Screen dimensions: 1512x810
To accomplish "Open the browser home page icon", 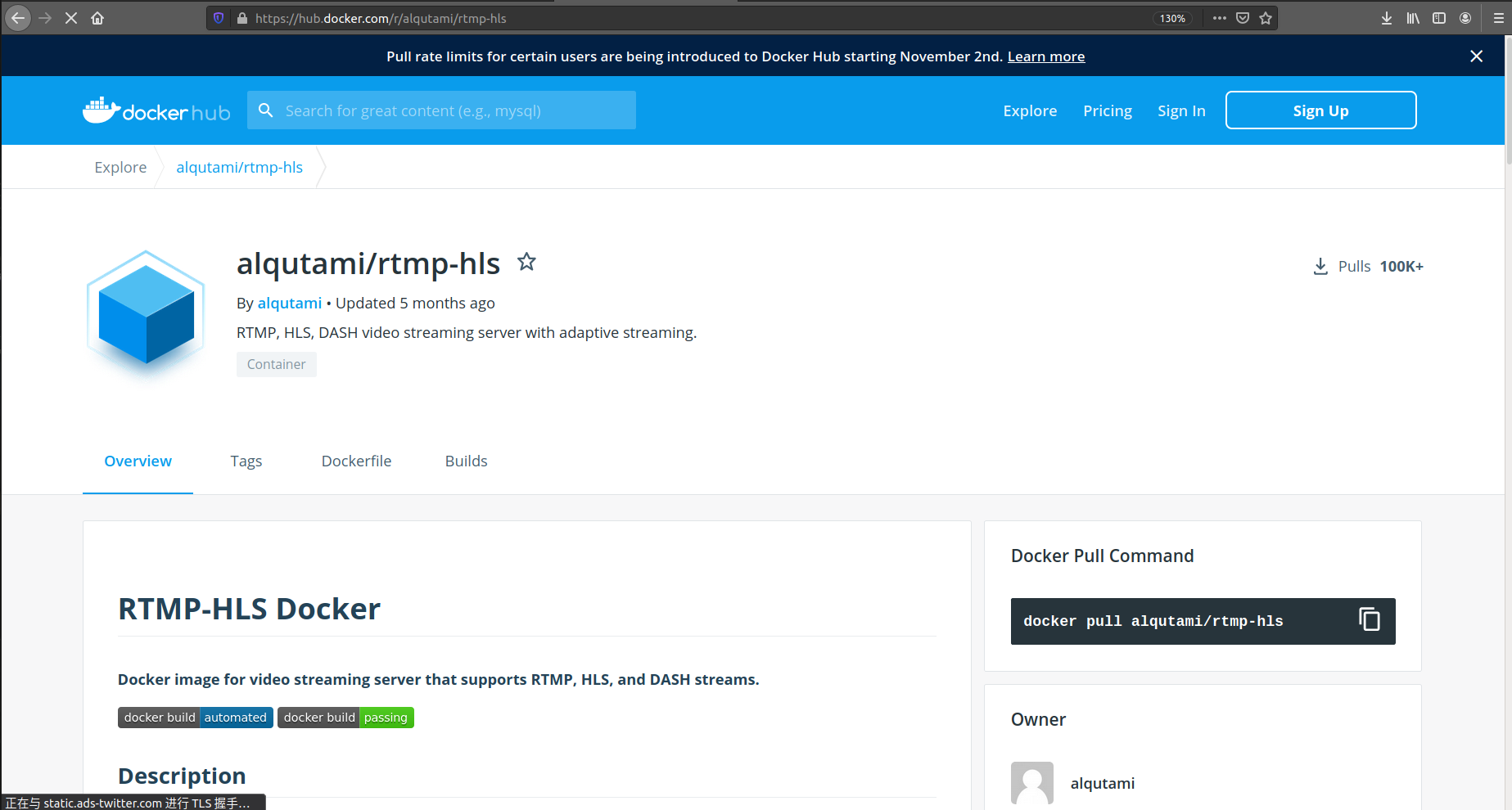I will [97, 18].
